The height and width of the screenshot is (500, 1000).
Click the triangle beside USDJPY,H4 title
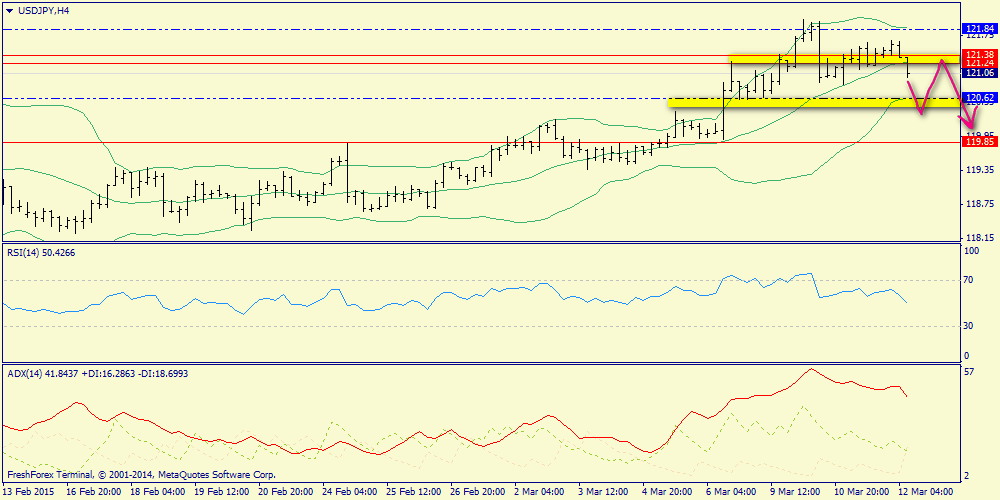coord(8,10)
